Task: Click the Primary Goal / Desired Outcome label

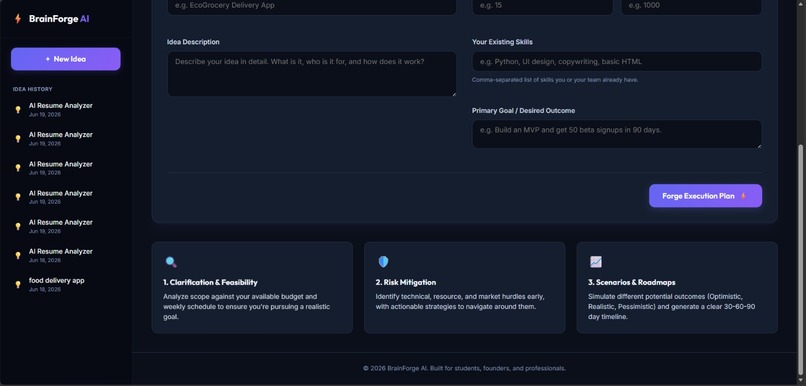Action: [x=523, y=111]
